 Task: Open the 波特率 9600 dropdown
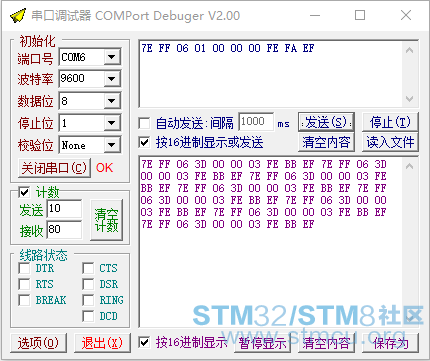(x=111, y=79)
